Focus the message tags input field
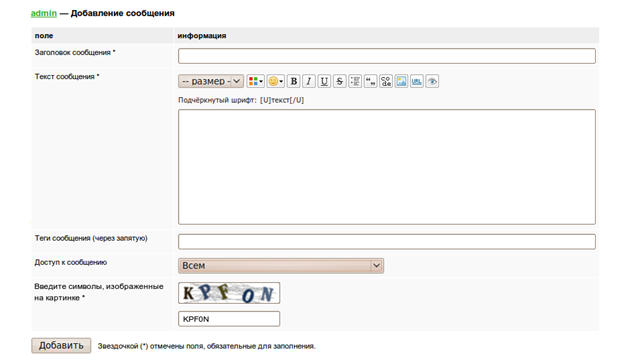The image size is (640, 360). (387, 242)
